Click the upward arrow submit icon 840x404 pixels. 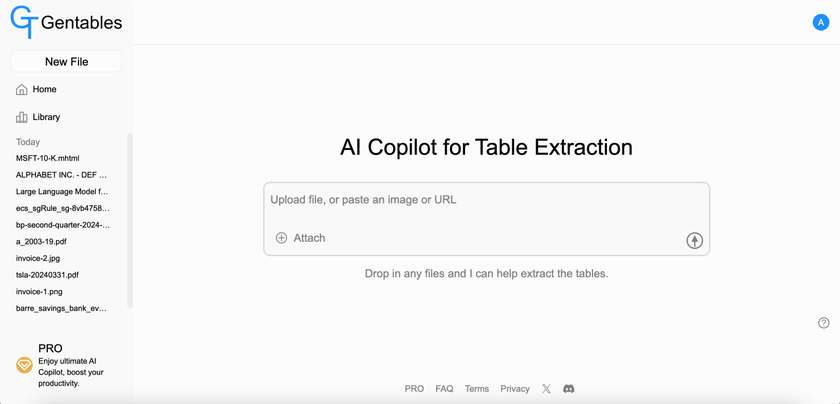694,241
